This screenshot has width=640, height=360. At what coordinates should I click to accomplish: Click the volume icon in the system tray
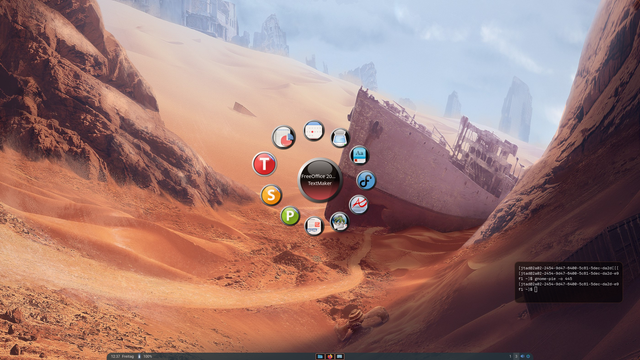tap(522, 356)
